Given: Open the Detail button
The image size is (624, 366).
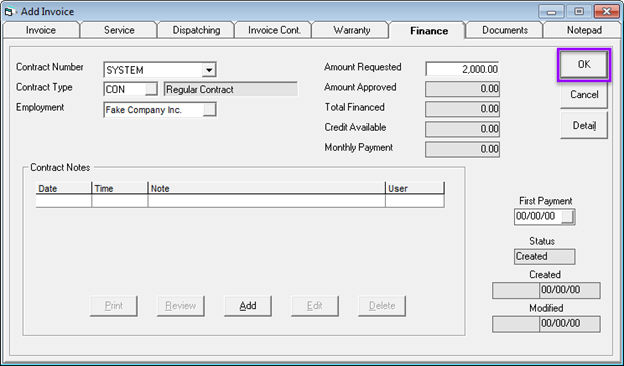Looking at the screenshot, I should click(584, 125).
